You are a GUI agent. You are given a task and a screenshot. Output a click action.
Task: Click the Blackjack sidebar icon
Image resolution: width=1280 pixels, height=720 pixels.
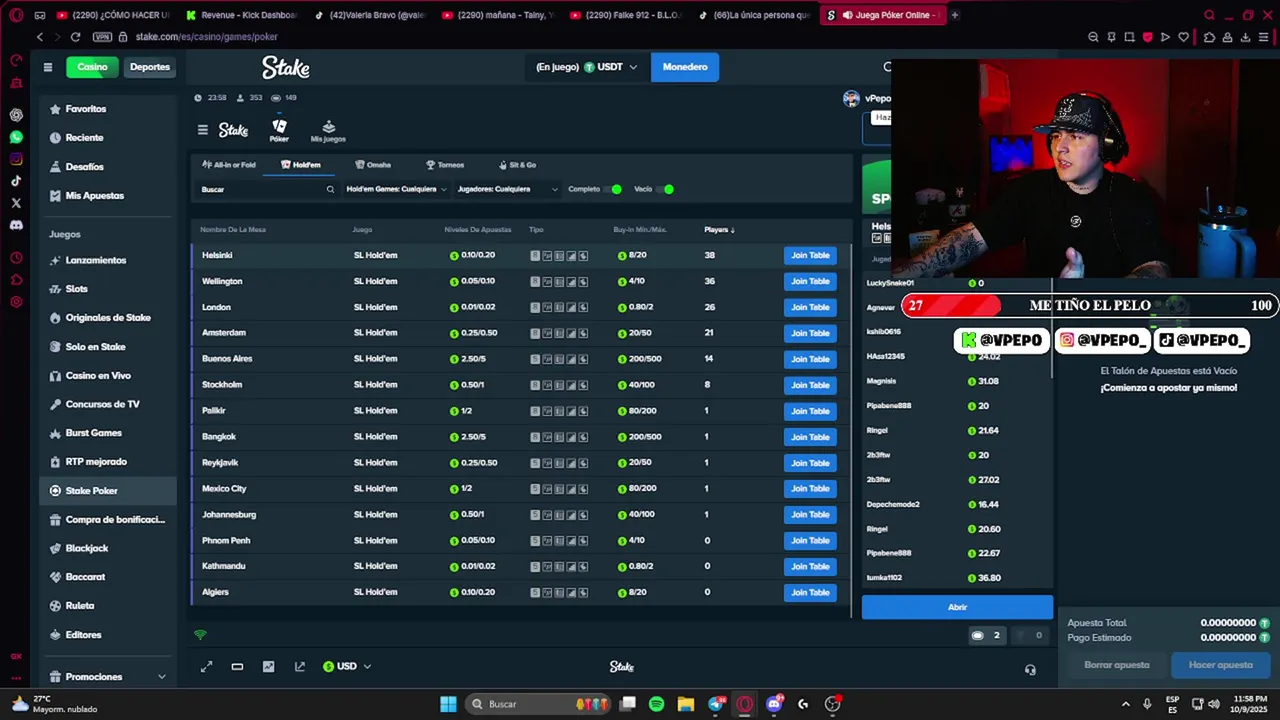click(x=55, y=548)
